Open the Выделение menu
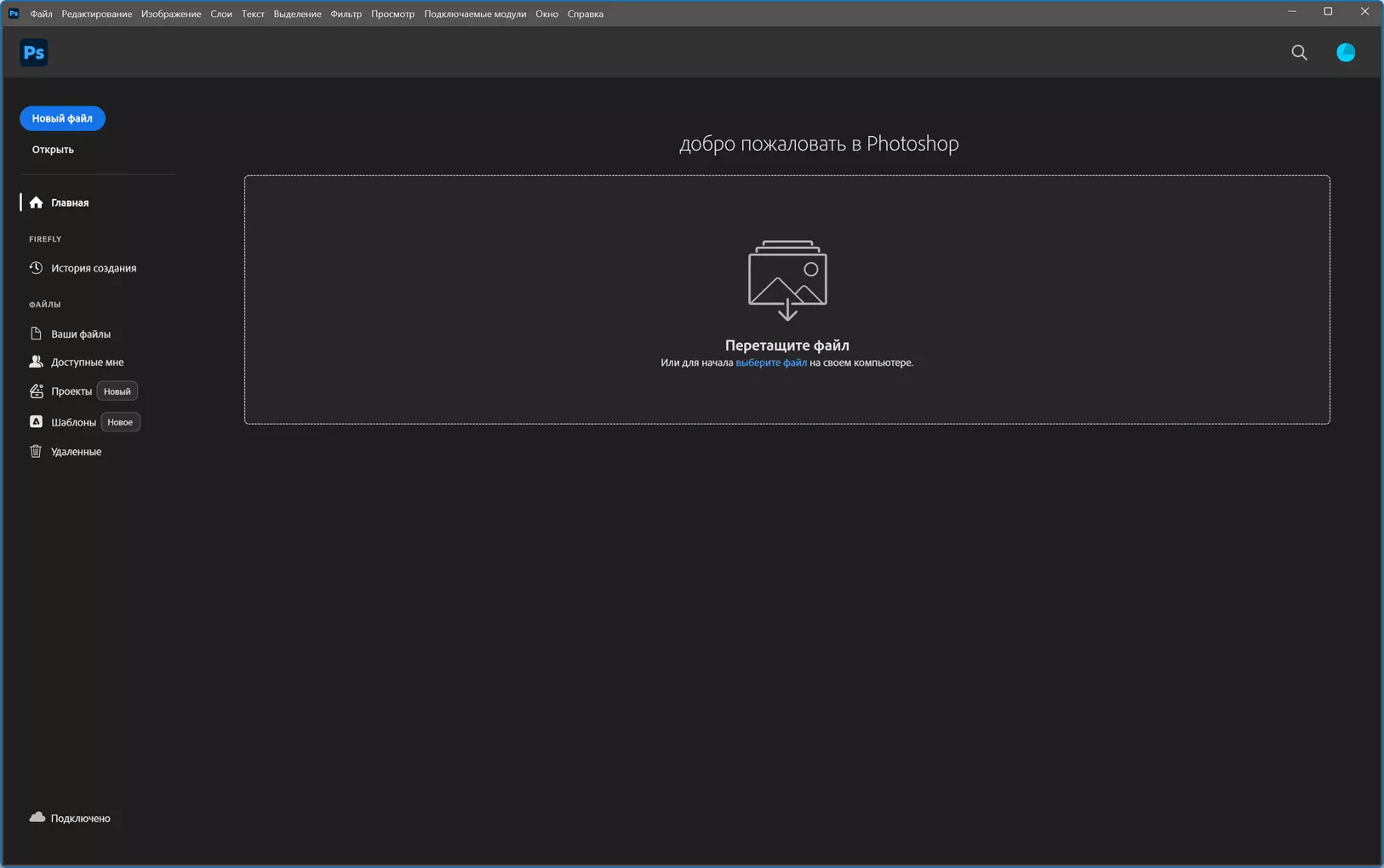Viewport: 1384px width, 868px height. (297, 14)
